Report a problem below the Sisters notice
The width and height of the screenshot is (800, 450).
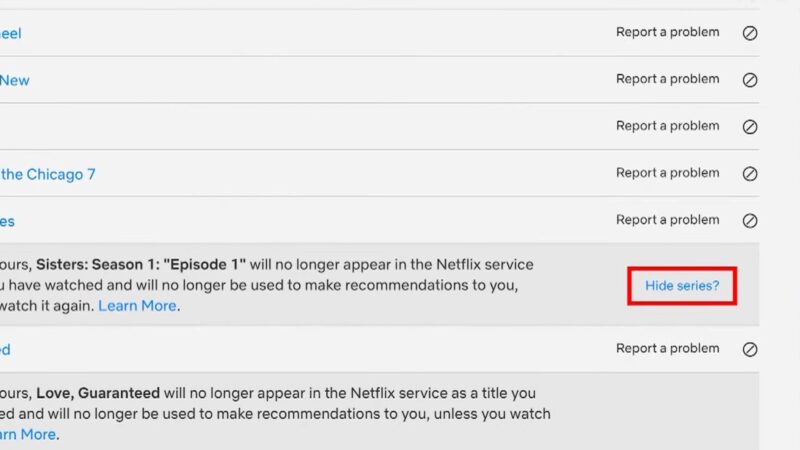click(667, 348)
